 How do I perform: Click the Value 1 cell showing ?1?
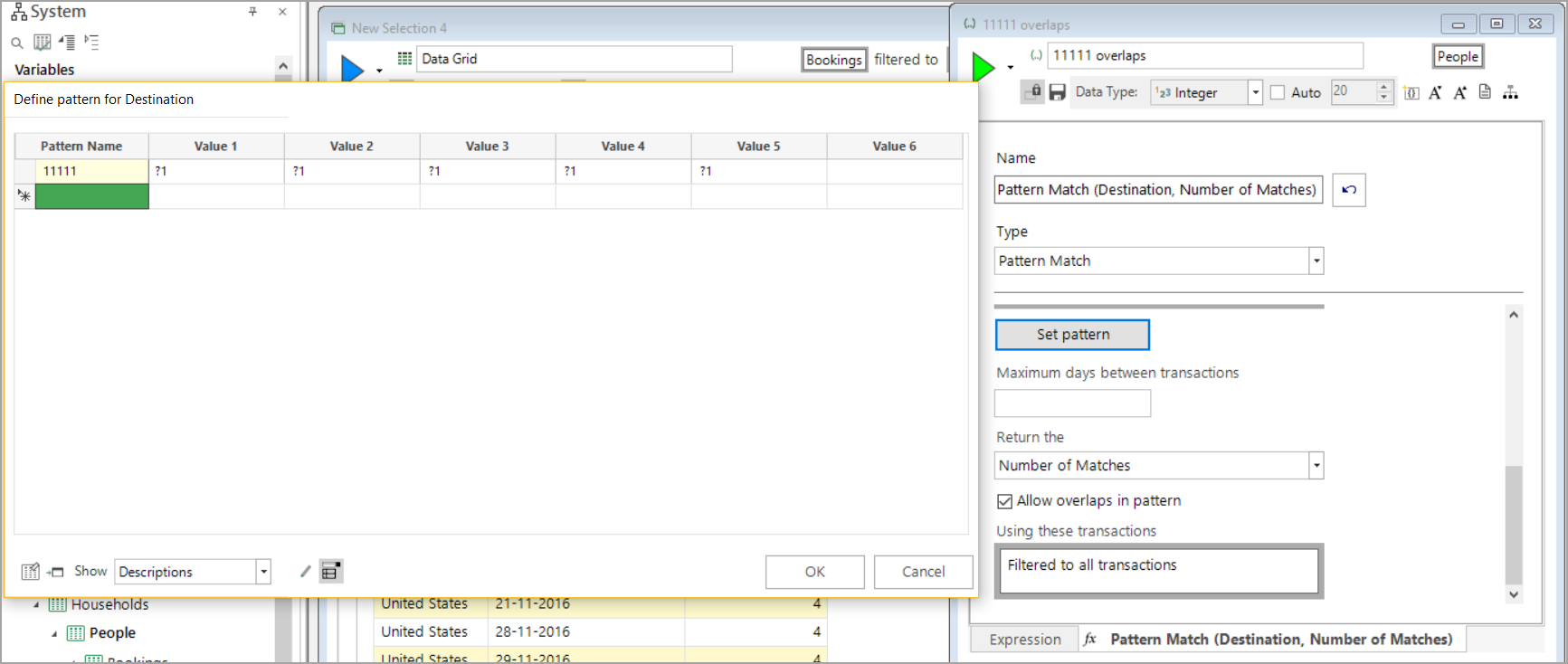click(216, 171)
